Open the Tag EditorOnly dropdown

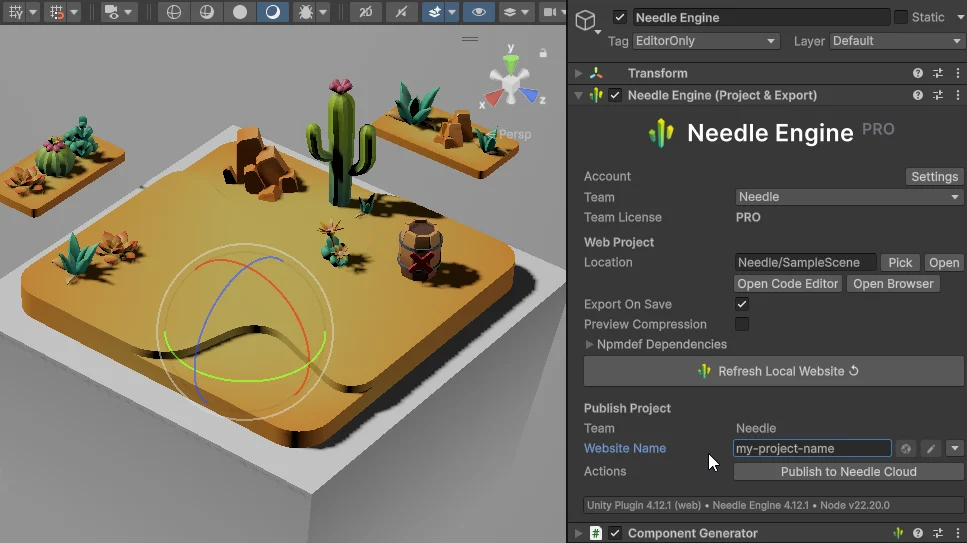pyautogui.click(x=706, y=41)
